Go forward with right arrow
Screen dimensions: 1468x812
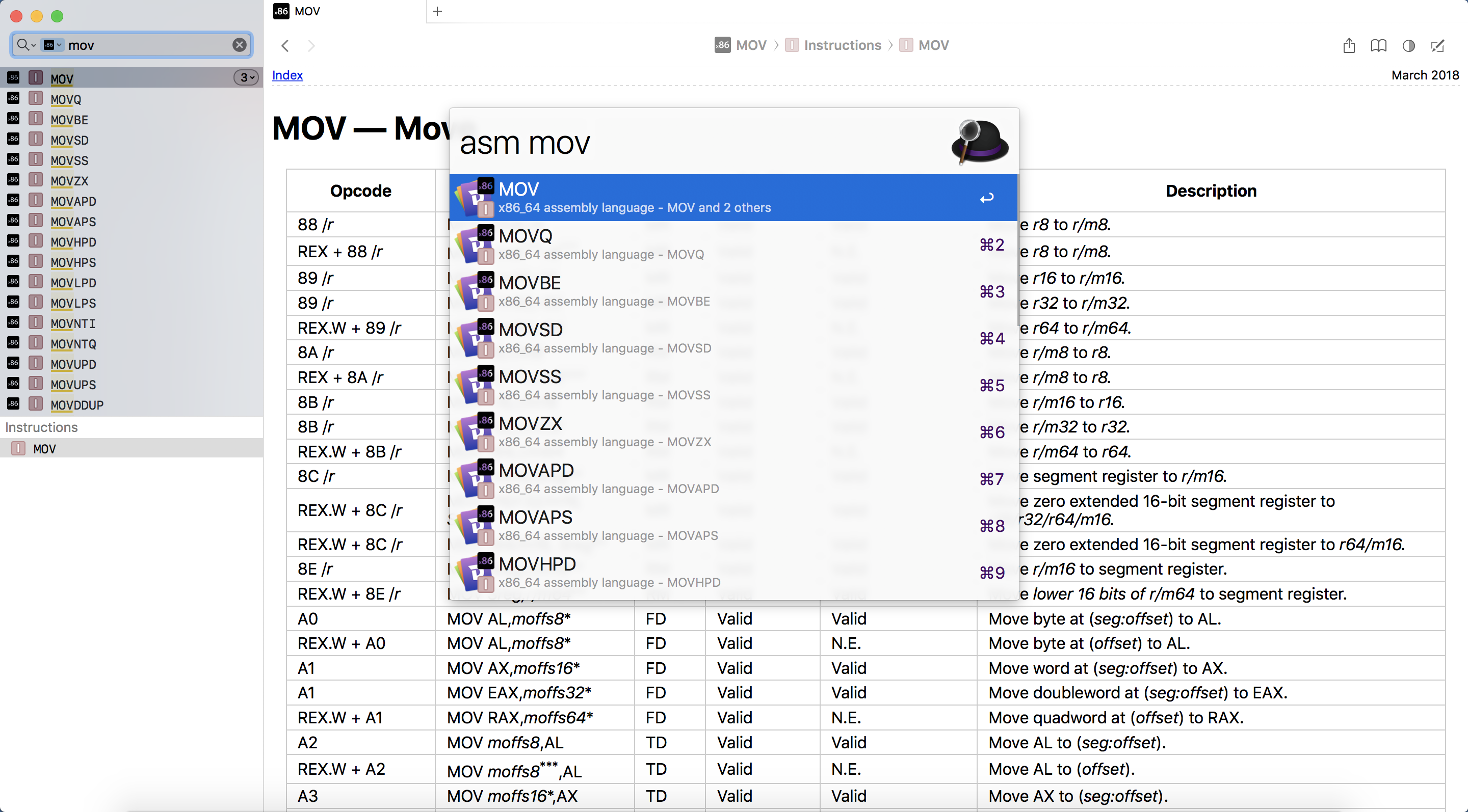click(311, 45)
